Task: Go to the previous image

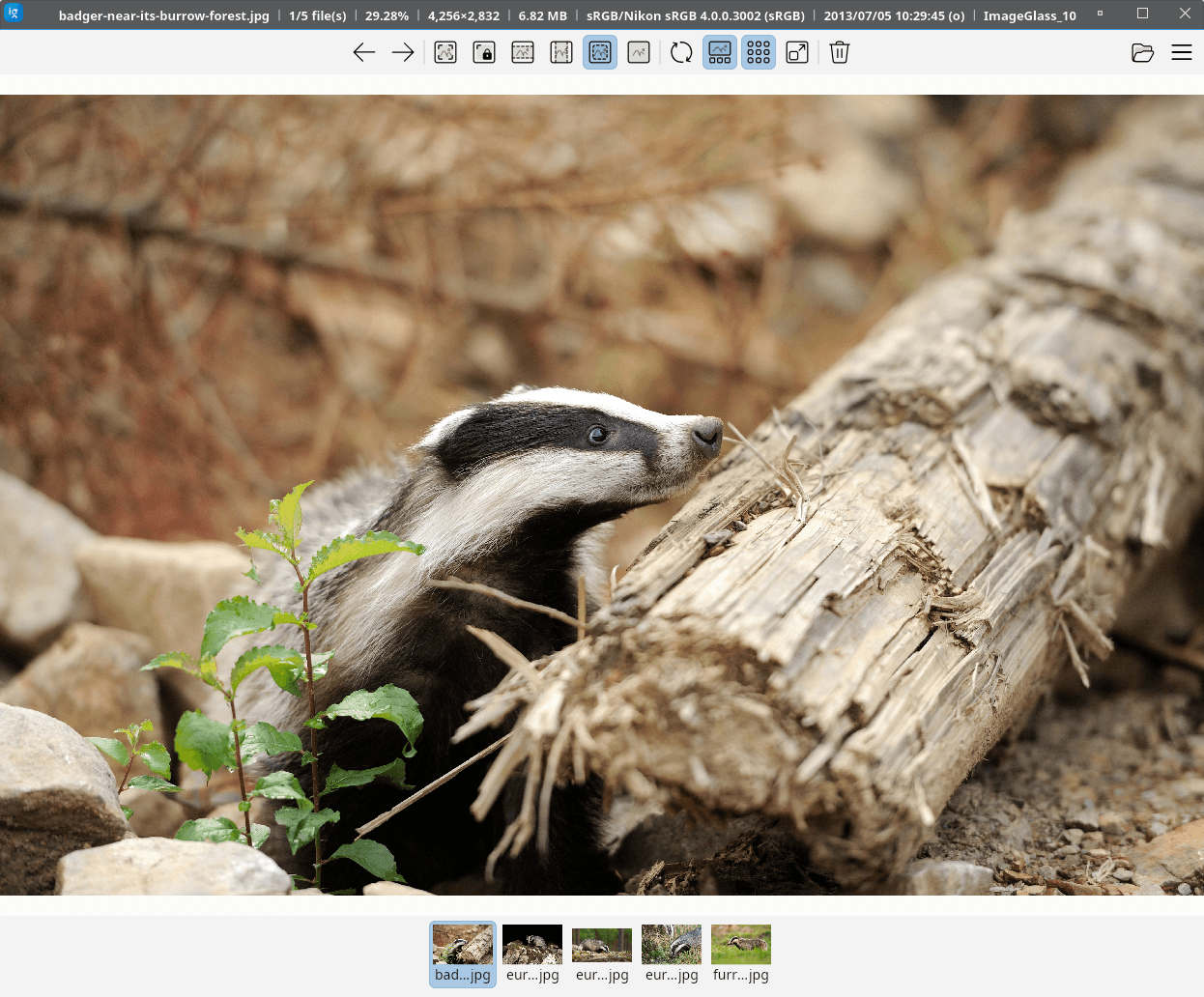Action: [x=364, y=52]
